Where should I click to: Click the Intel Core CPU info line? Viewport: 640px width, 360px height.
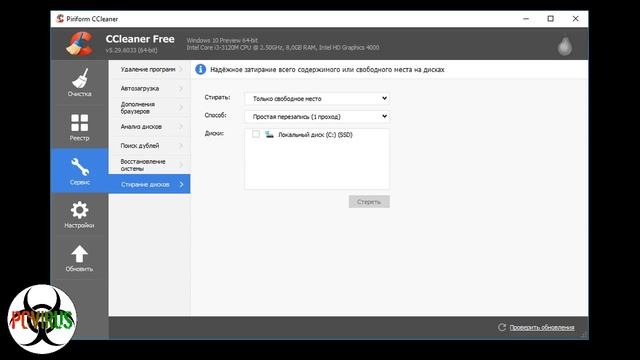coord(283,48)
